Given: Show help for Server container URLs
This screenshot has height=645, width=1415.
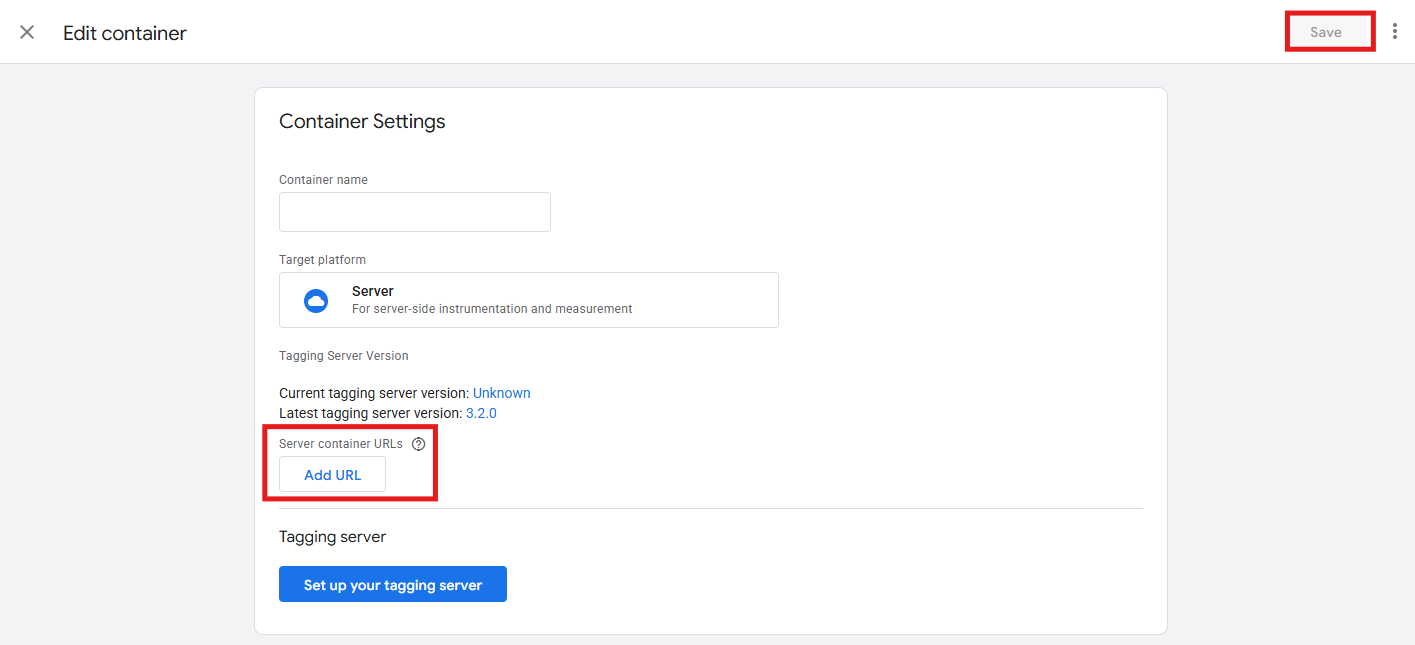Looking at the screenshot, I should click(x=419, y=444).
